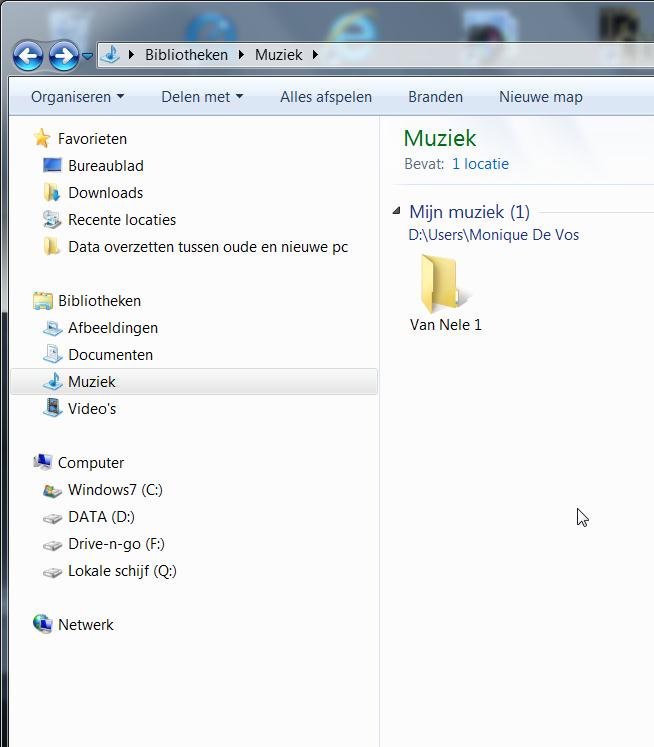Click the Video's filmstrip icon
The image size is (654, 747).
click(52, 408)
